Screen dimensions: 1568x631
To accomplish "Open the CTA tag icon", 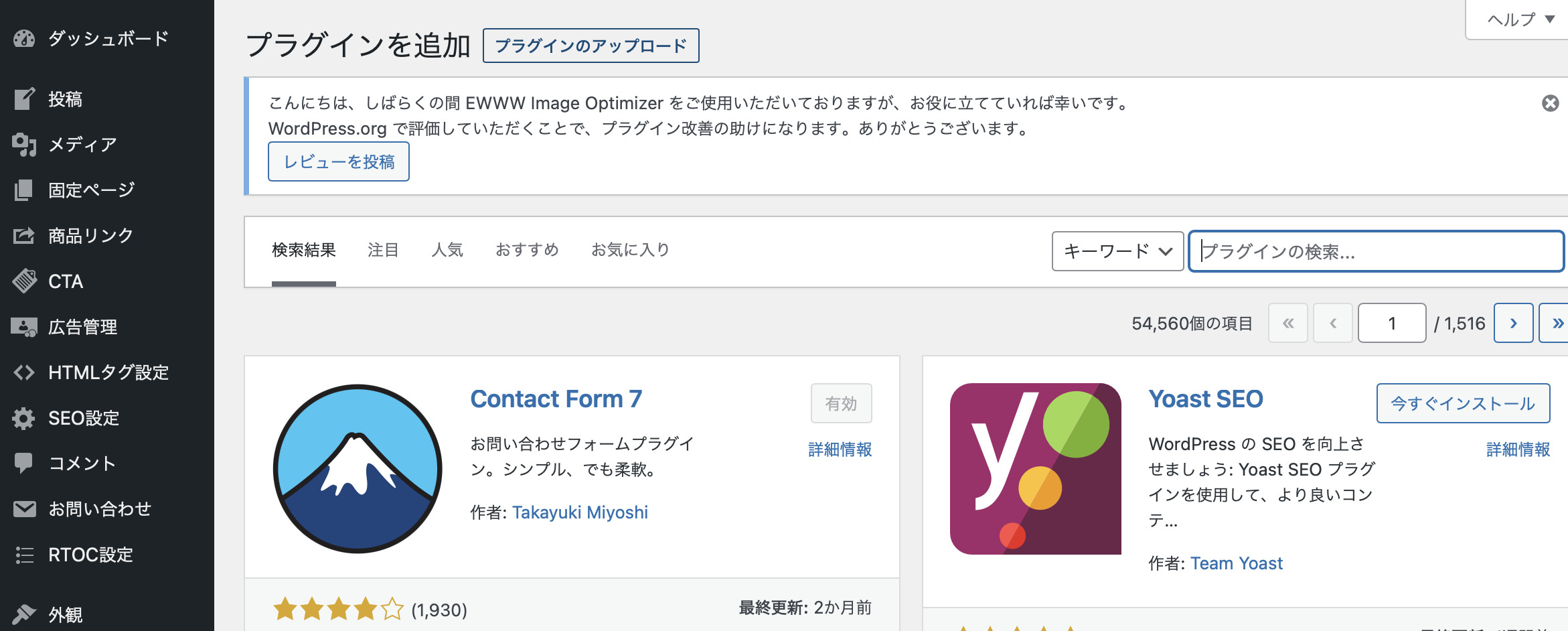I will click(x=24, y=281).
